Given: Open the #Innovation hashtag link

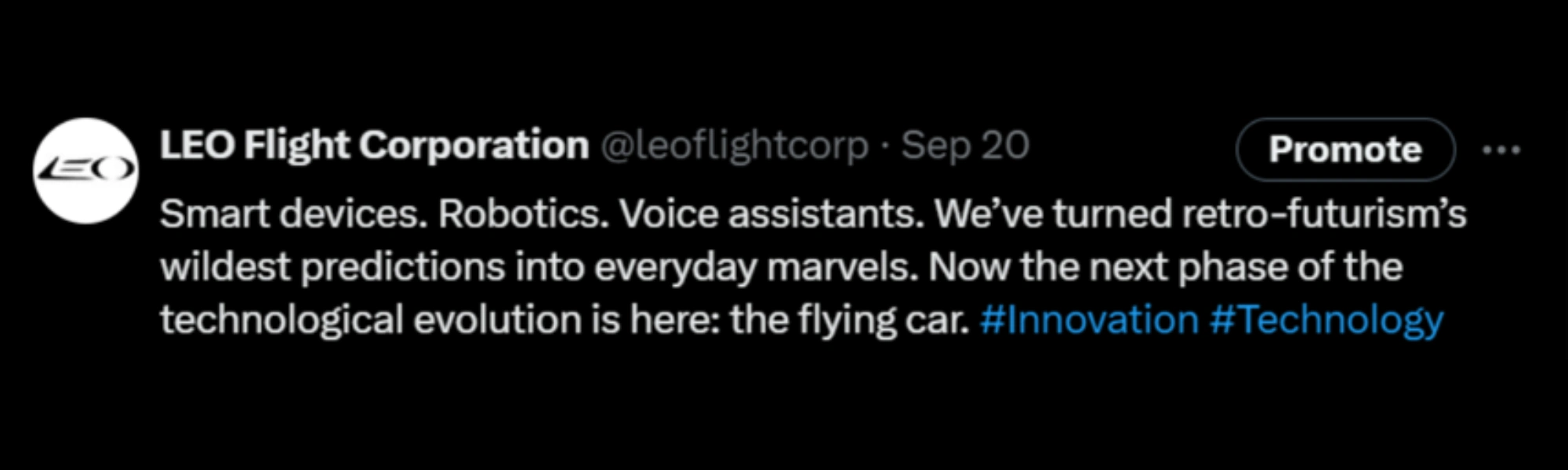Looking at the screenshot, I should click(1089, 320).
